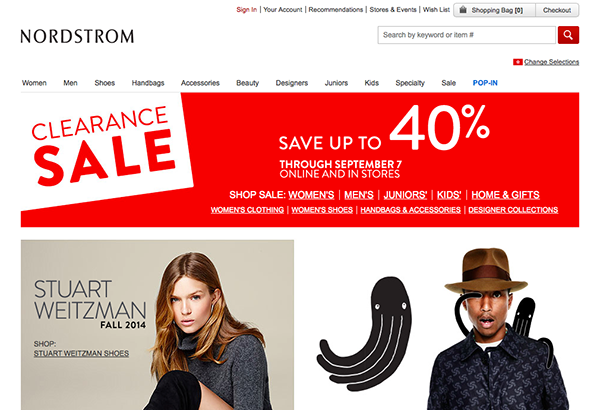Go to Wish List
This screenshot has width=600, height=410.
[x=436, y=10]
